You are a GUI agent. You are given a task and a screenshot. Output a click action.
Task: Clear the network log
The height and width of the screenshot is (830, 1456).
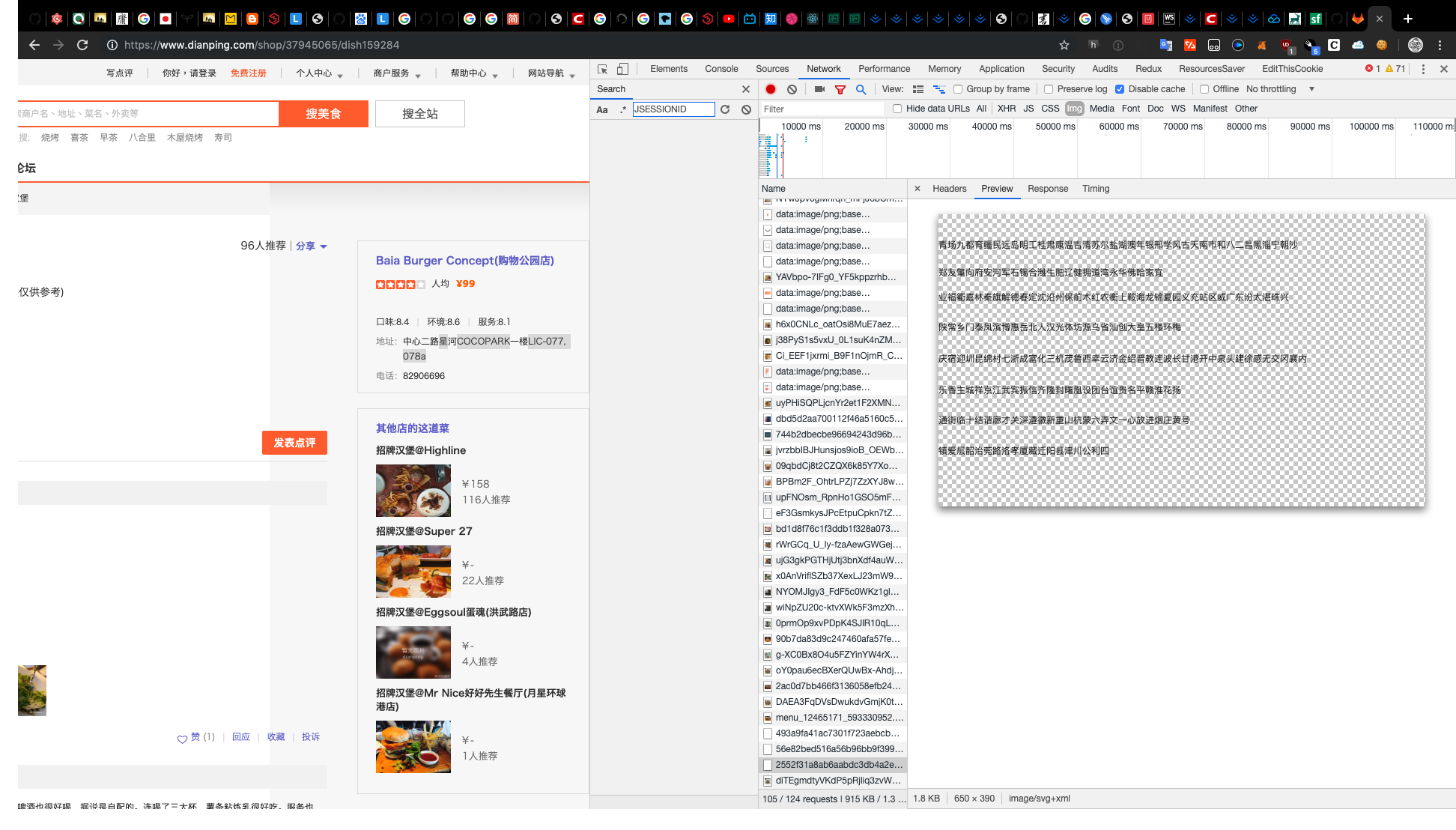point(792,89)
